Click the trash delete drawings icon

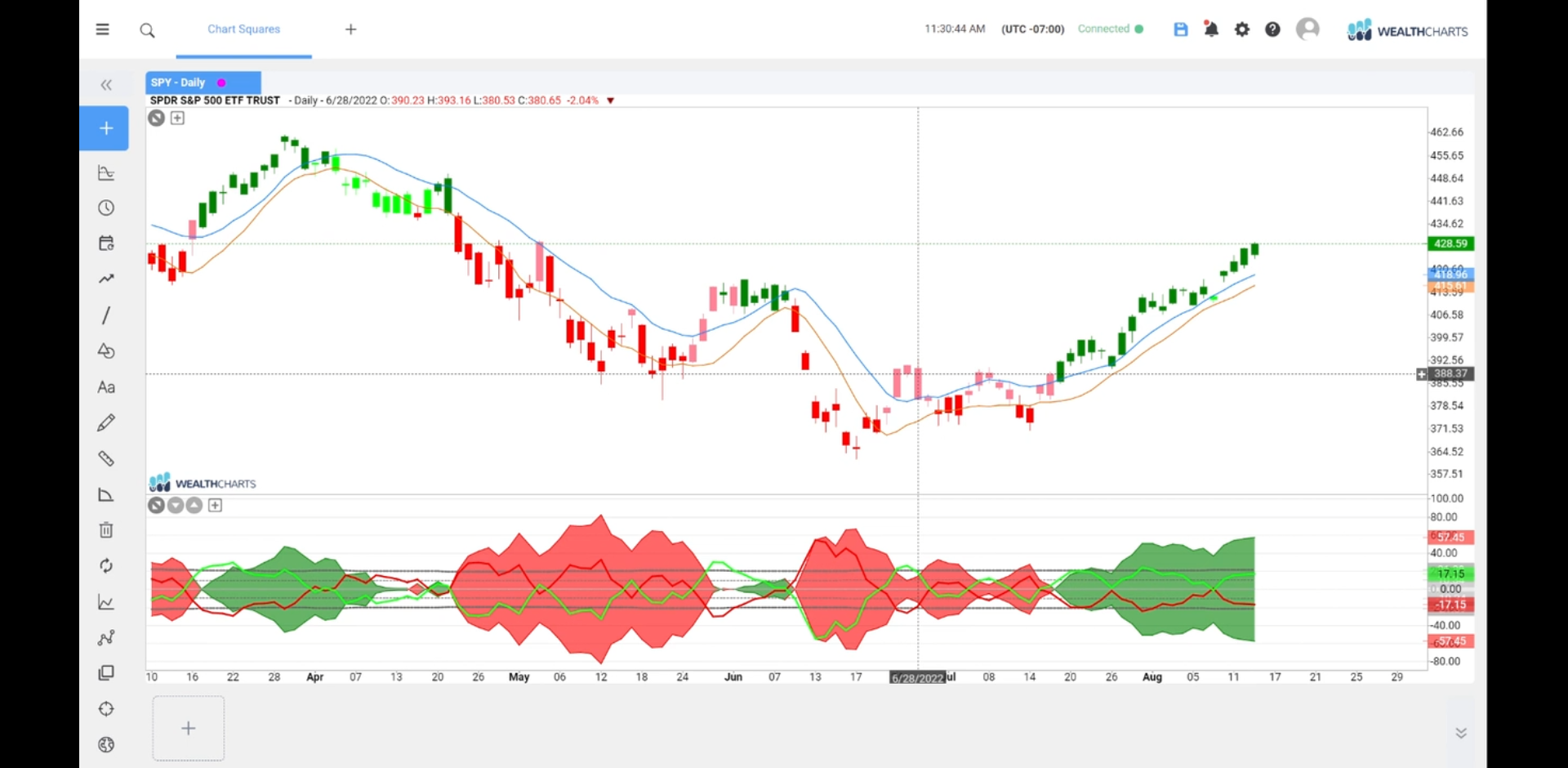pos(106,530)
